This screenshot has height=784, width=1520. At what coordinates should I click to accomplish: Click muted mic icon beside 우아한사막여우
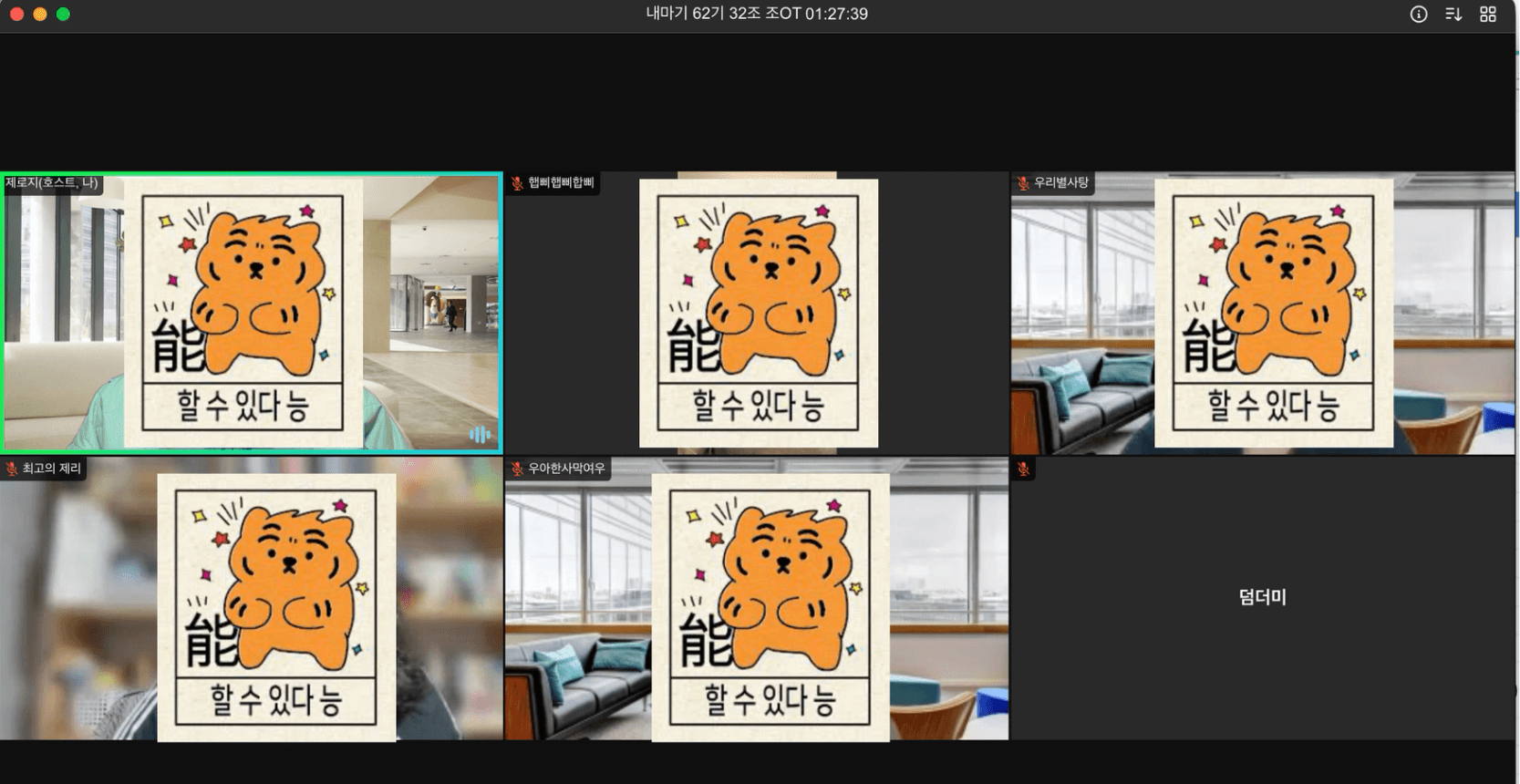(x=517, y=469)
